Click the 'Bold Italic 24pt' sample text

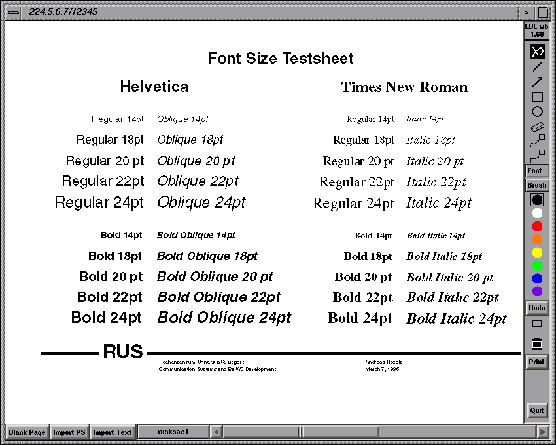pyautogui.click(x=456, y=319)
